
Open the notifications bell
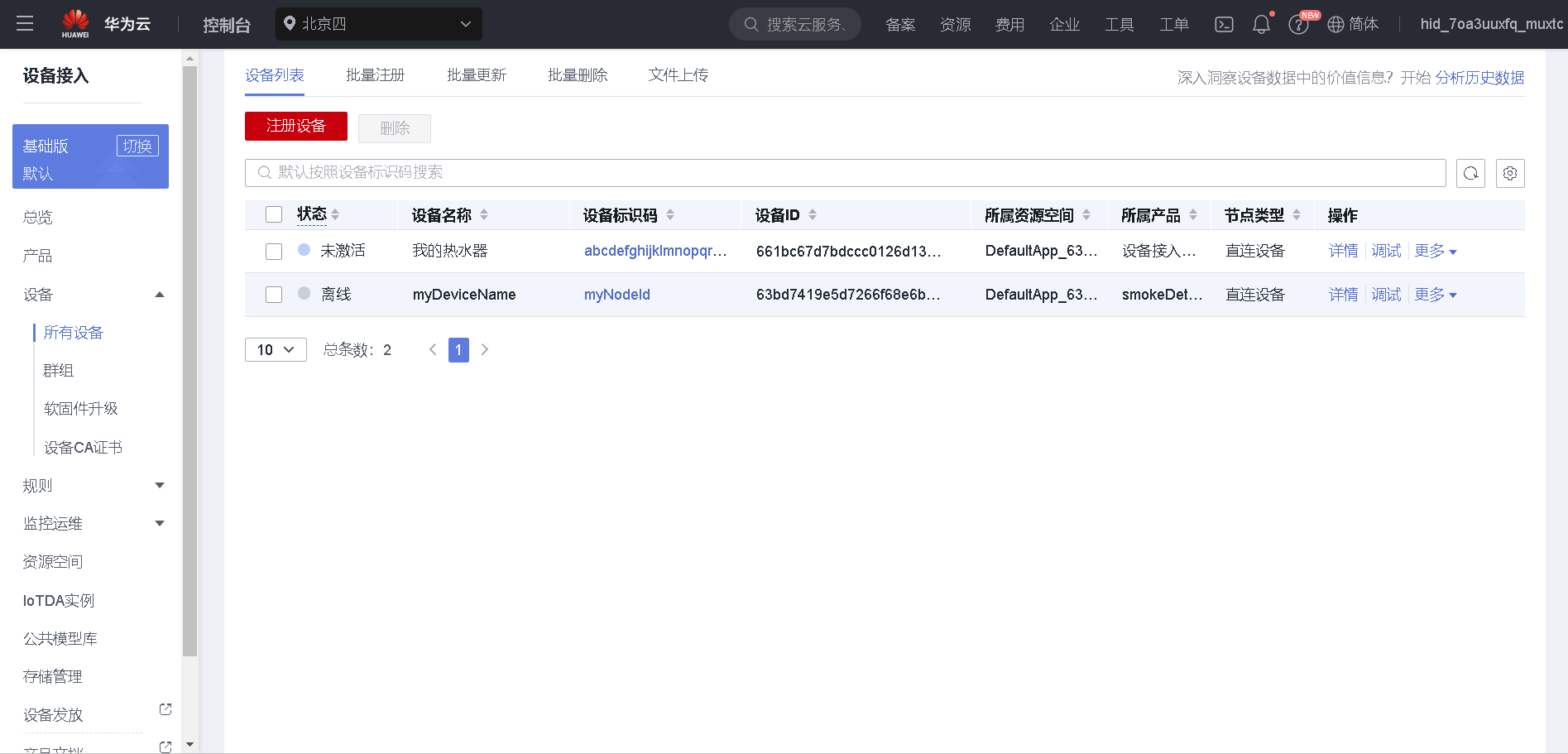[1261, 25]
